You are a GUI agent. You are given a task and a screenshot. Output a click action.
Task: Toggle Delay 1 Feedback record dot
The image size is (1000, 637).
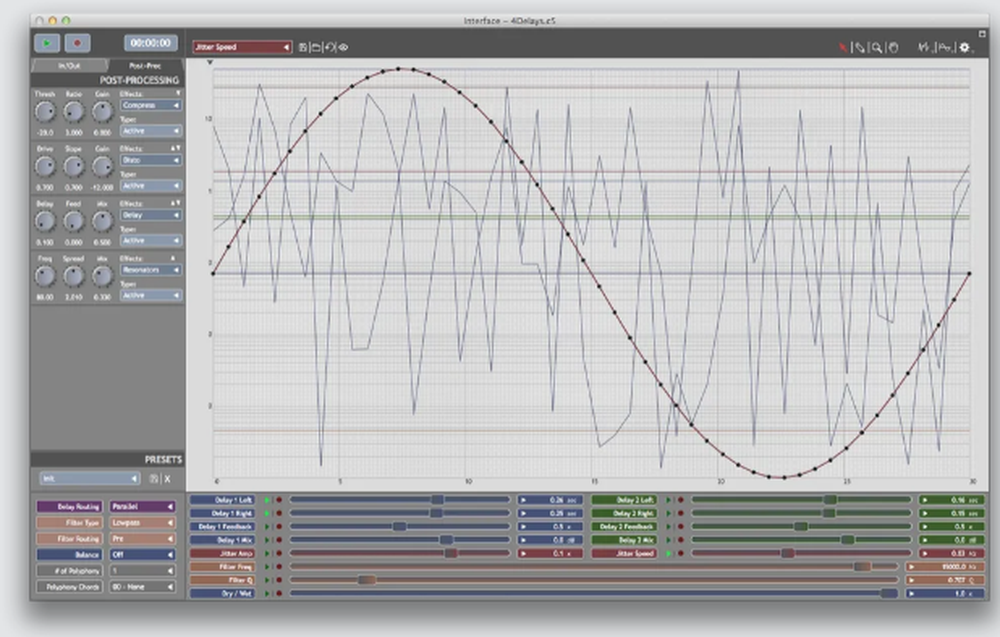point(279,527)
